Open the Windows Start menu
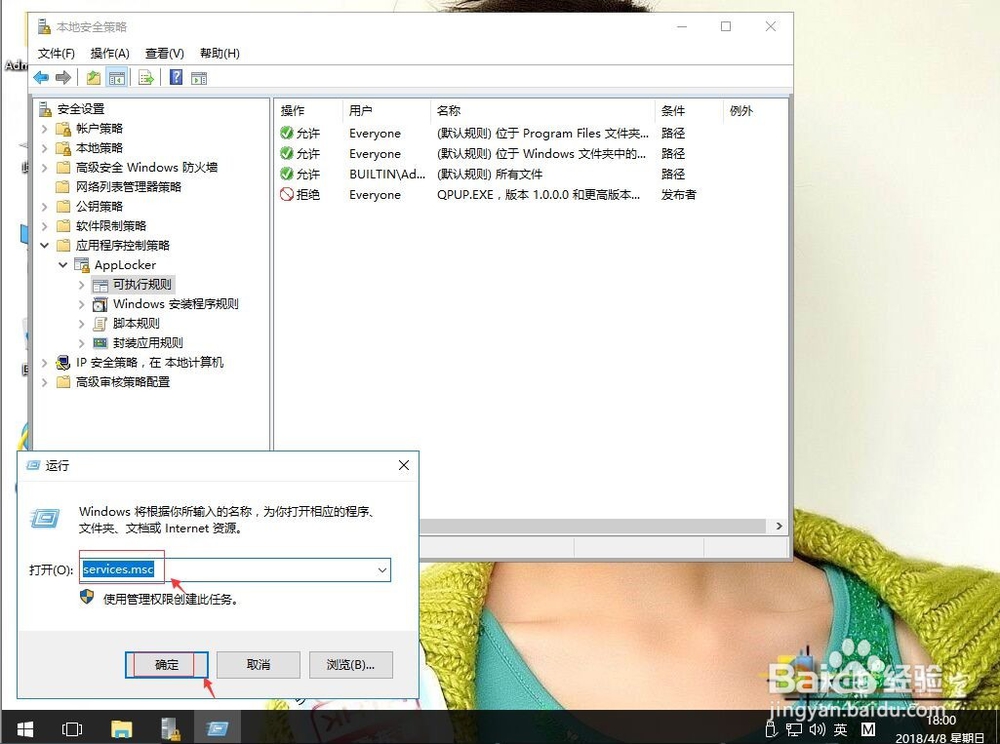The height and width of the screenshot is (744, 1000). 23,729
